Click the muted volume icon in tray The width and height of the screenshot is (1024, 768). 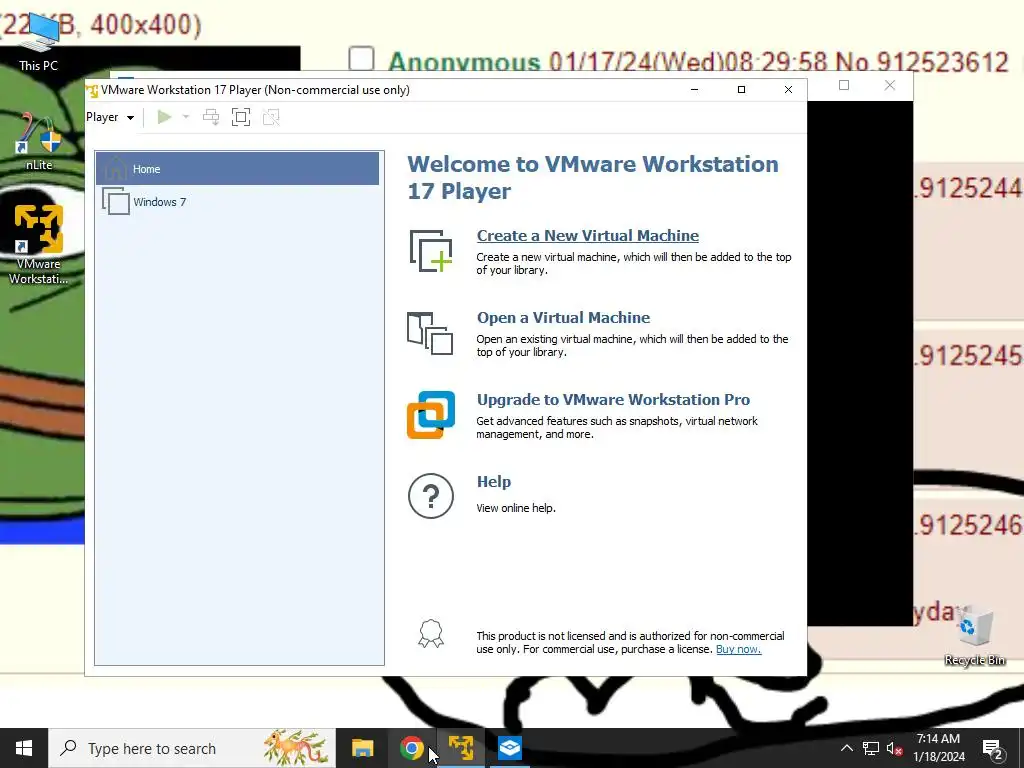click(x=894, y=748)
